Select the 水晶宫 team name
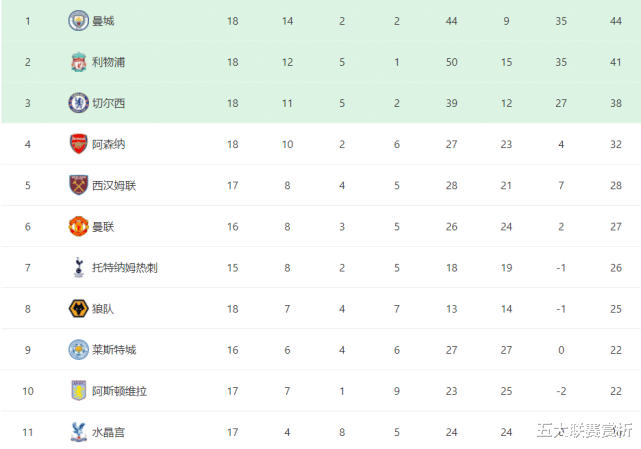This screenshot has width=641, height=449. tap(108, 432)
